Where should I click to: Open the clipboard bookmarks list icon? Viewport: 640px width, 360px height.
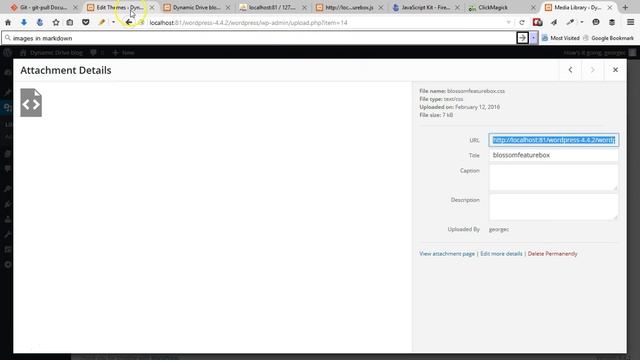point(70,22)
